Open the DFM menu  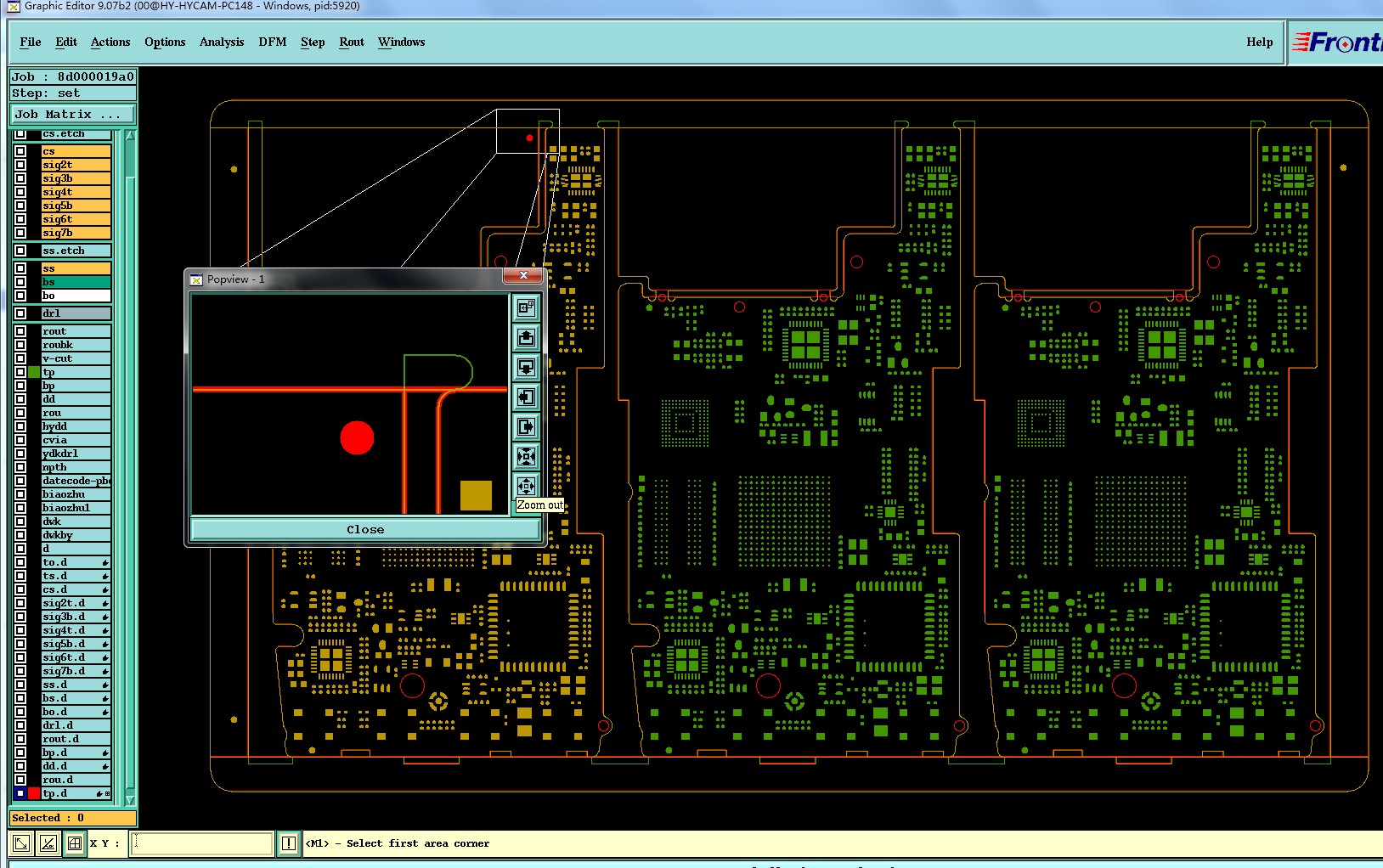tap(273, 42)
